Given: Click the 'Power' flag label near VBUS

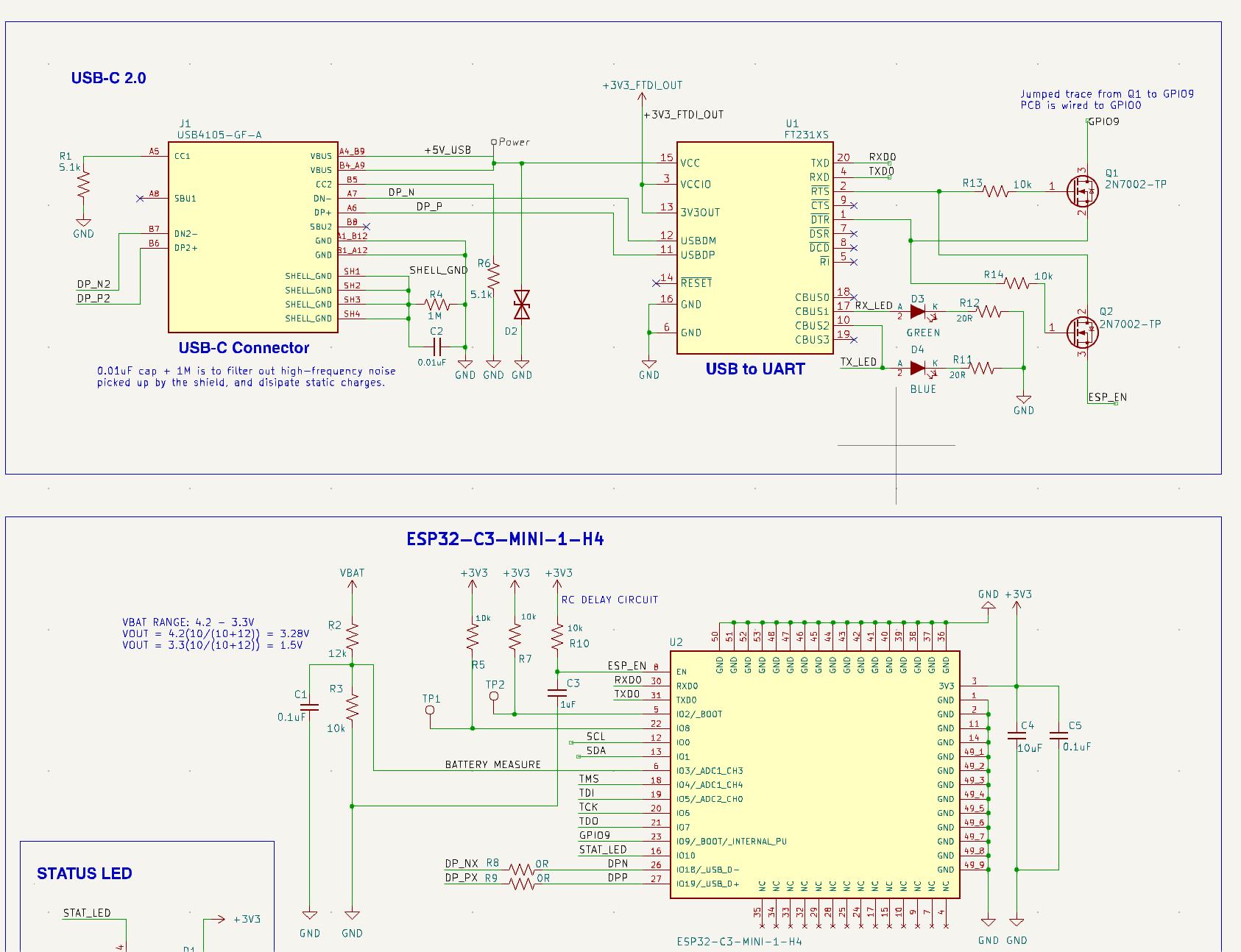Looking at the screenshot, I should 514,142.
